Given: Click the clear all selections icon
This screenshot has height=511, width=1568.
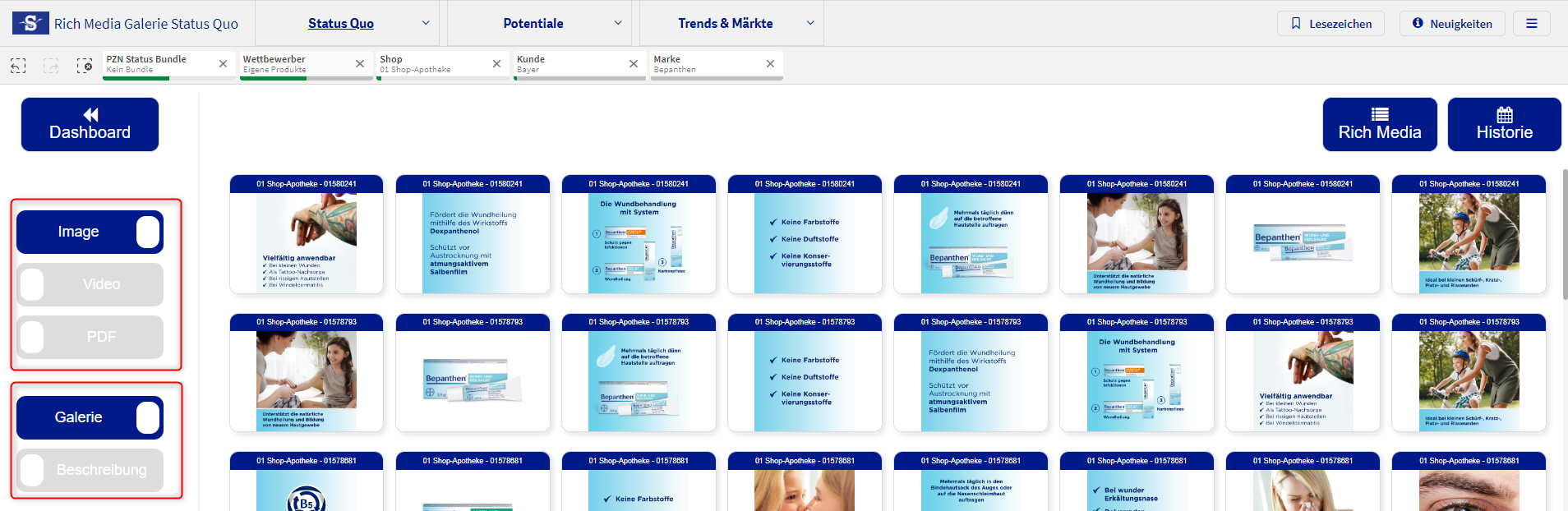Looking at the screenshot, I should (x=84, y=66).
